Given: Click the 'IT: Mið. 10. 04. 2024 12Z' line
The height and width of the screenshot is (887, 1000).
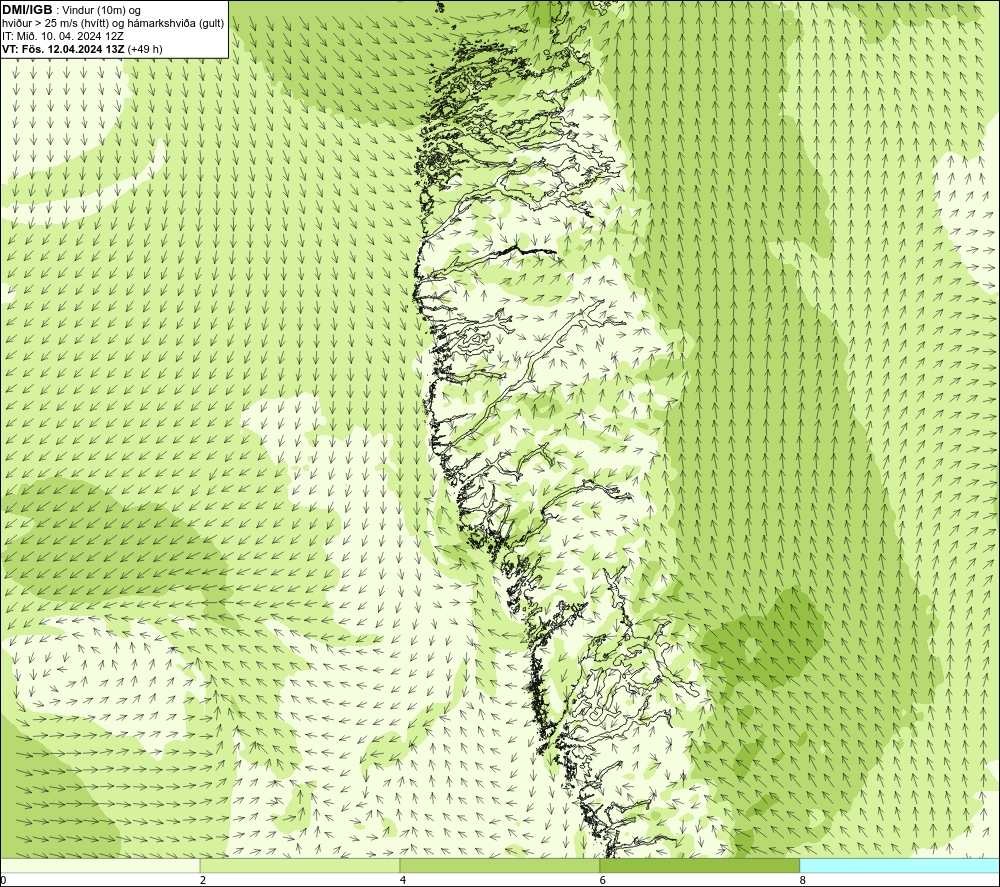Looking at the screenshot, I should [63, 36].
